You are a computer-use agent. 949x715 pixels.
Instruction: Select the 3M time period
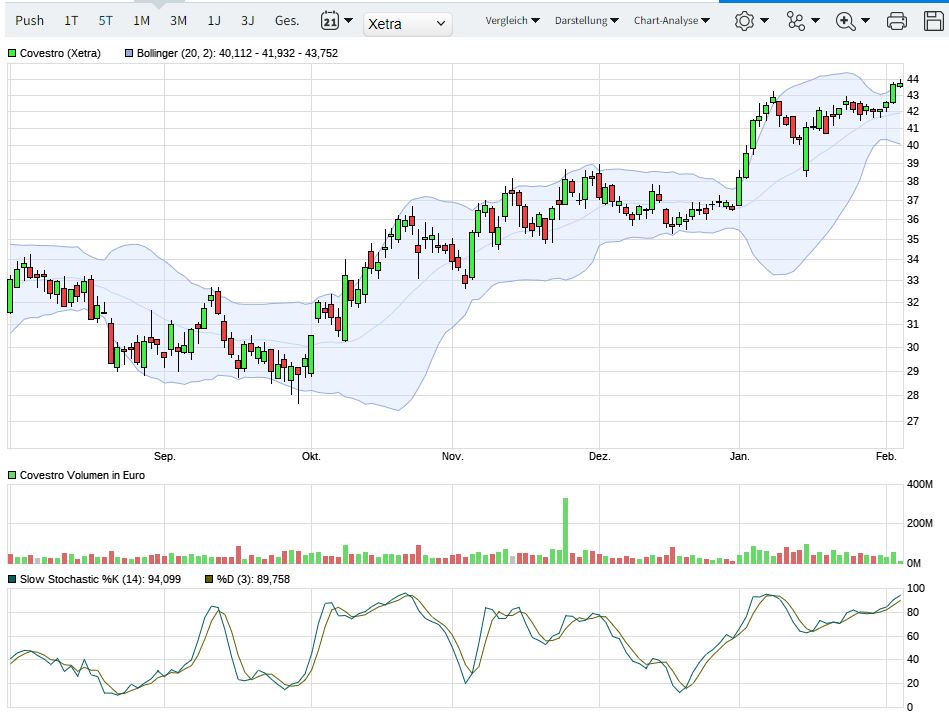point(178,21)
